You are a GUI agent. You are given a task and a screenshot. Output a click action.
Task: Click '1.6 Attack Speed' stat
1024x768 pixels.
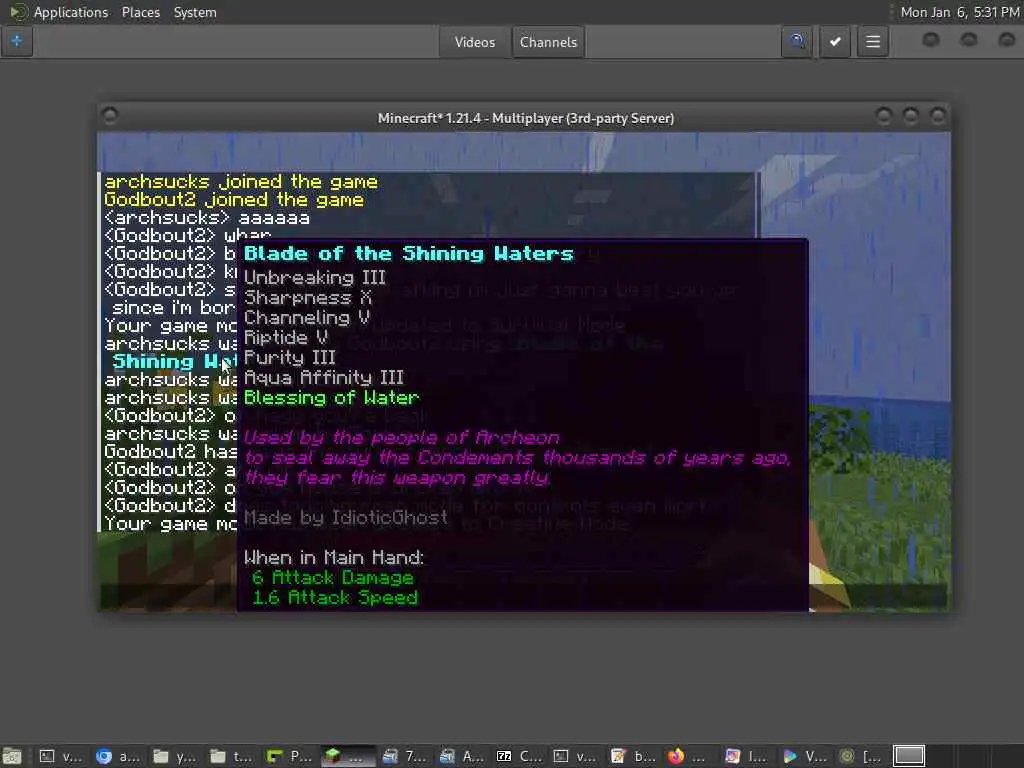(x=334, y=598)
